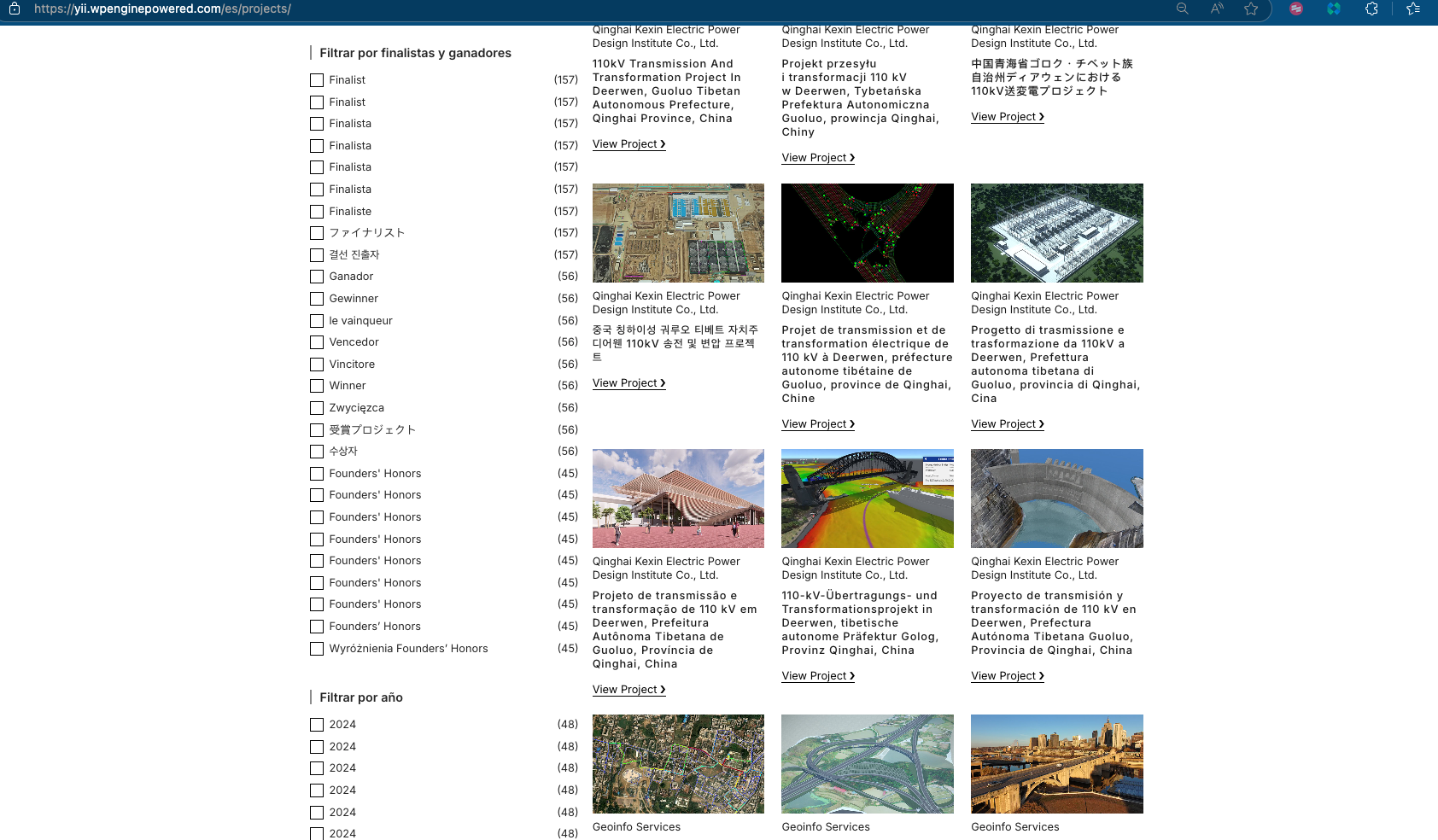The width and height of the screenshot is (1438, 840).
Task: Open the arch bridge heatmap thumbnail
Action: coord(868,499)
